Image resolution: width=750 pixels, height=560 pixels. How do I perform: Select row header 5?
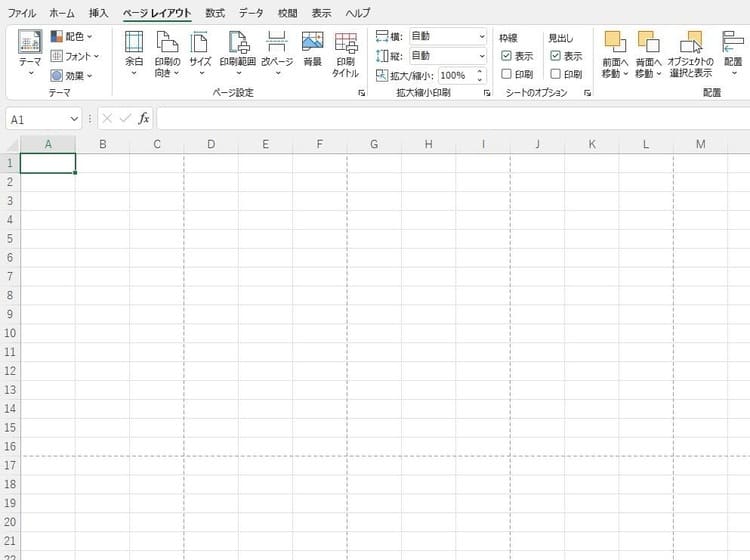click(x=10, y=239)
